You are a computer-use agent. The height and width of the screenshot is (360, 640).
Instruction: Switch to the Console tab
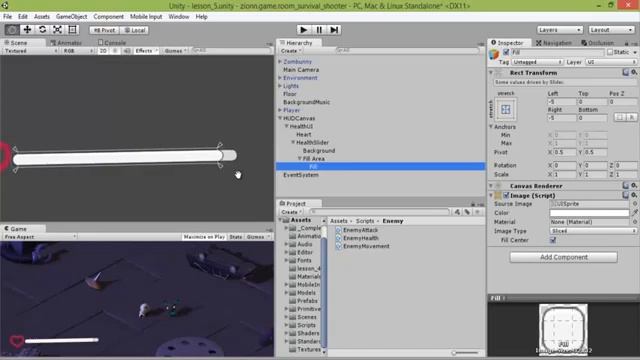click(112, 43)
